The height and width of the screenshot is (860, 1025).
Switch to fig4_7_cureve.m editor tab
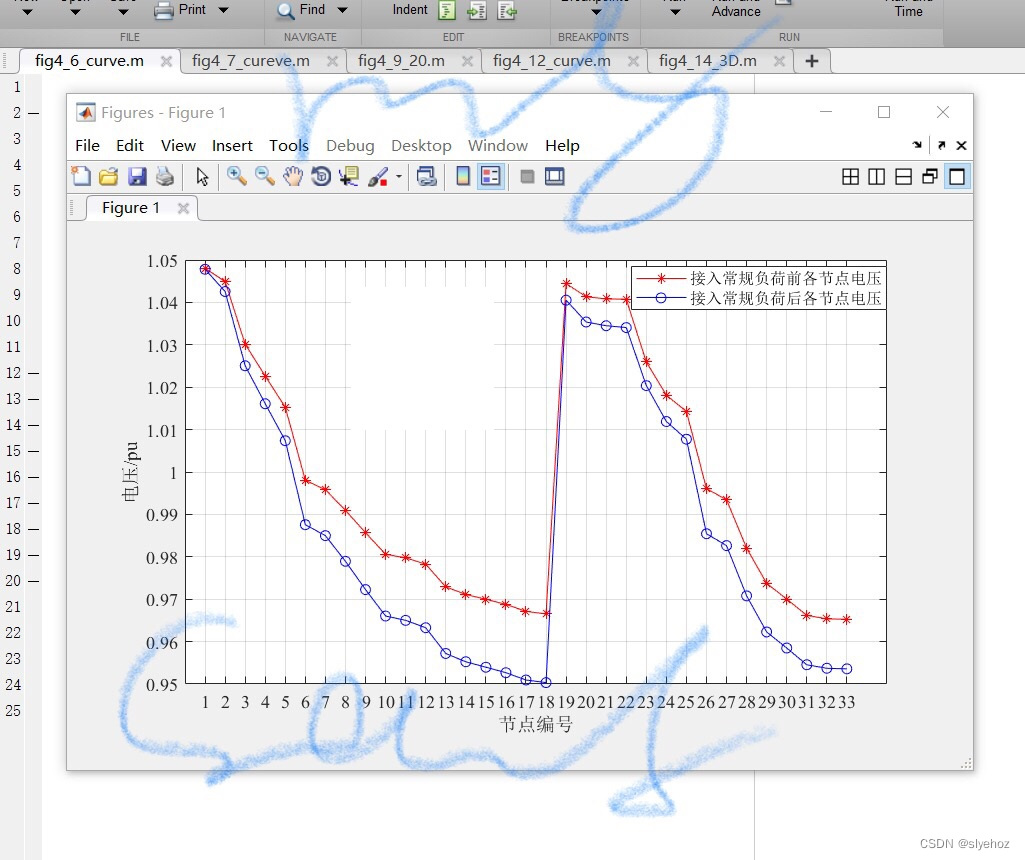pyautogui.click(x=251, y=61)
